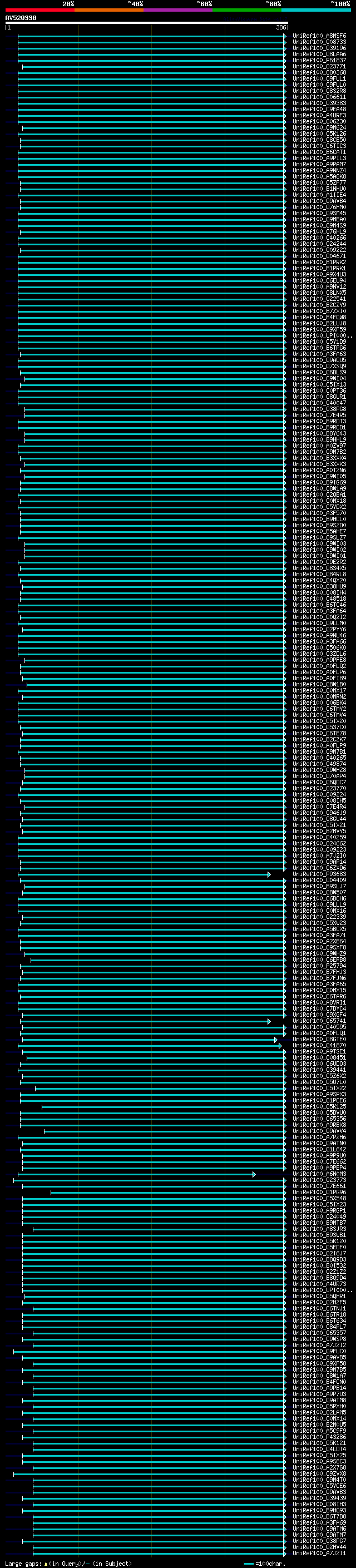The width and height of the screenshot is (356, 1568).
Task: Select UniRef100_O22339 label
Action: [x=319, y=917]
